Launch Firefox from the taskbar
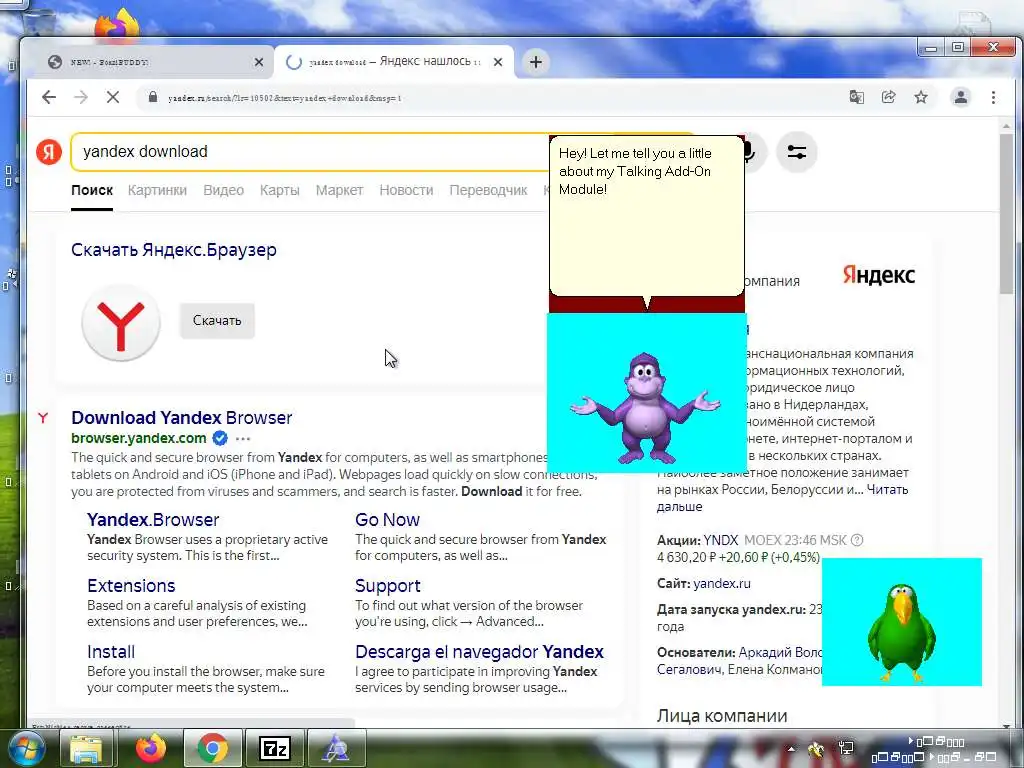Viewport: 1024px width, 768px height. (150, 748)
